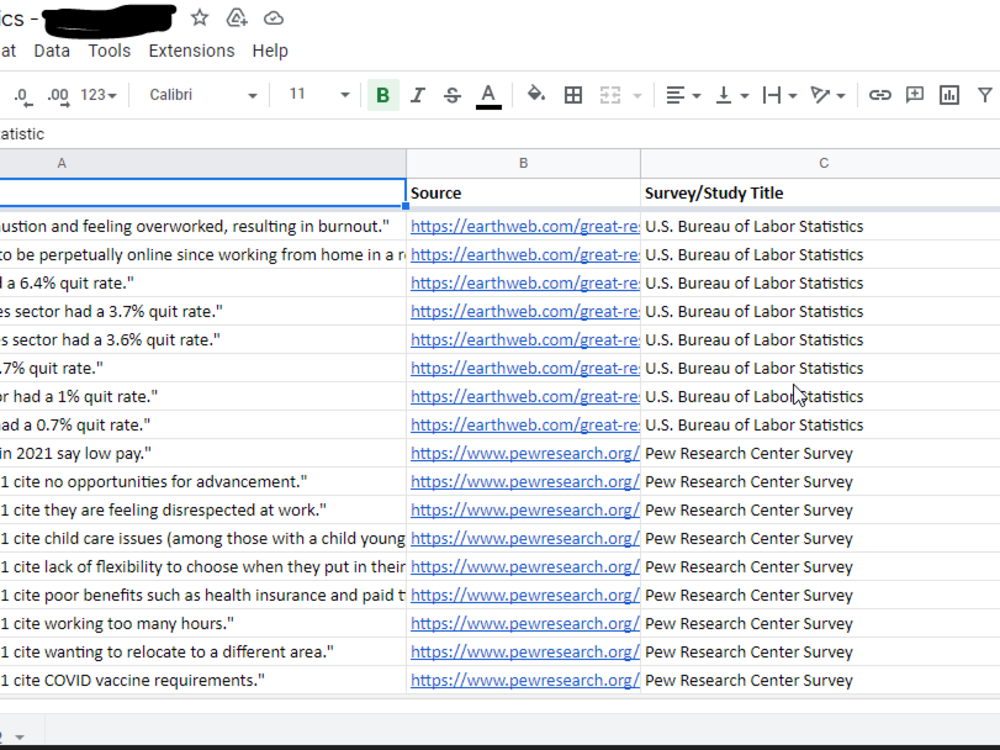Open horizontal align dropdown
The image size is (1000, 750).
click(682, 95)
